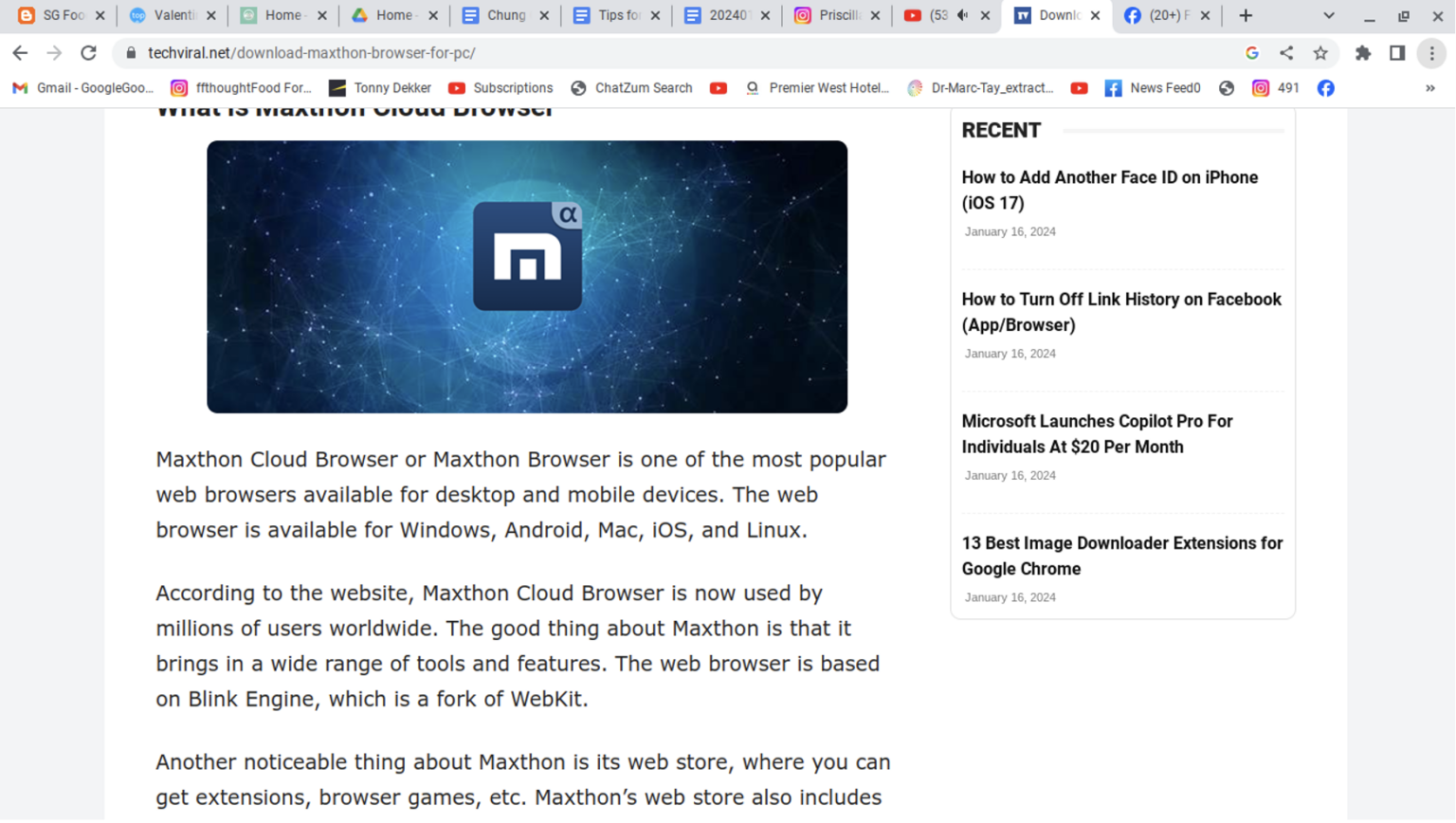Image resolution: width=1456 pixels, height=823 pixels.
Task: Open the browser extensions puzzle icon
Action: pyautogui.click(x=1363, y=53)
